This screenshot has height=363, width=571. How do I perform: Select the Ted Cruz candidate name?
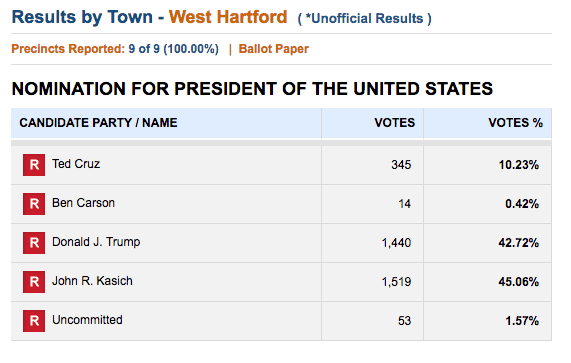coord(76,164)
